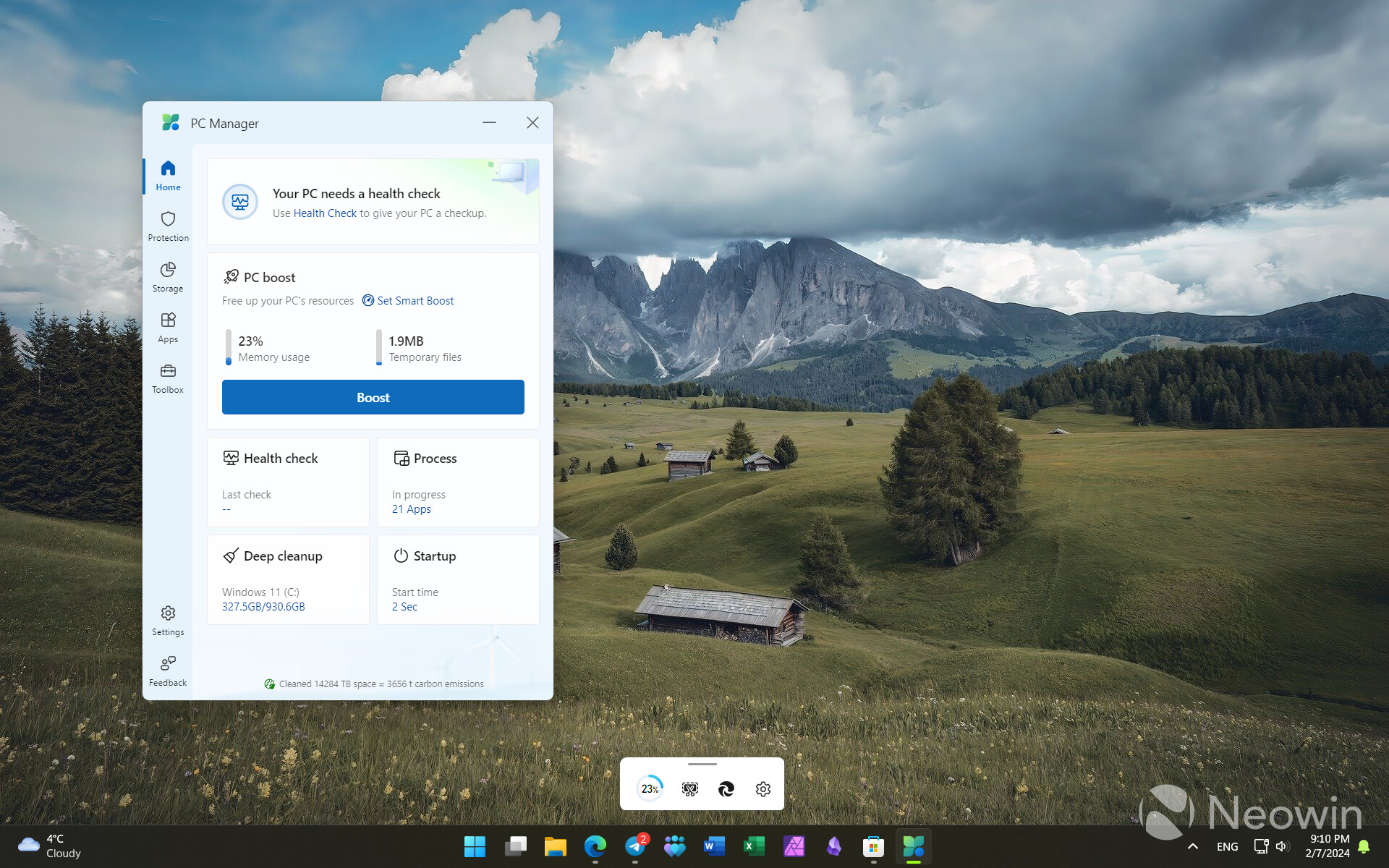Screen dimensions: 1389x868
Task: Open Microsoft Word from taskbar
Action: pos(714,846)
